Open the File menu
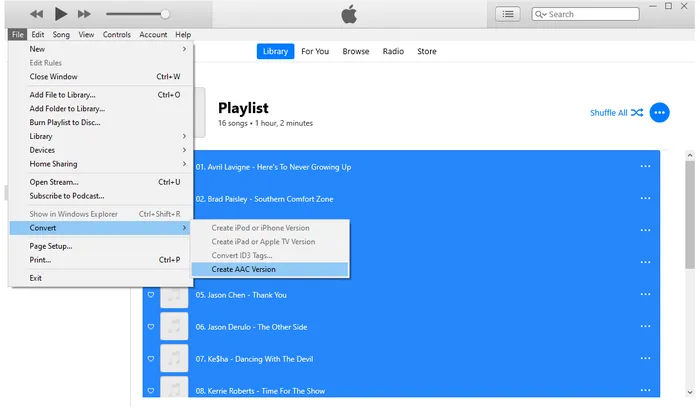The image size is (700, 407). click(x=18, y=34)
